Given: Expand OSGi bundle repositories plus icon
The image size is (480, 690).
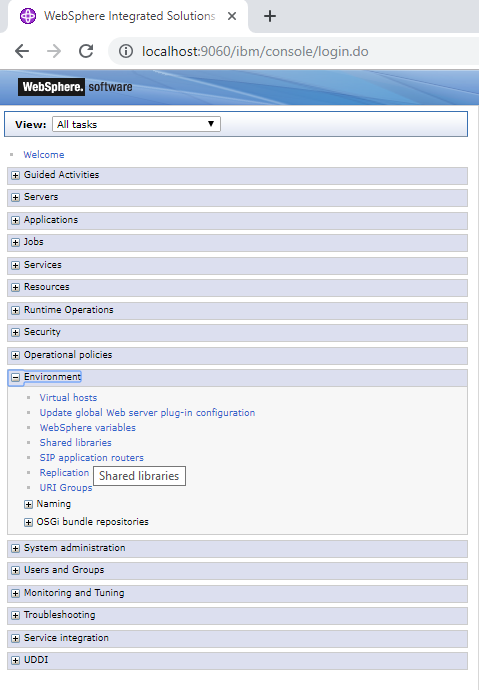Looking at the screenshot, I should click(x=28, y=522).
